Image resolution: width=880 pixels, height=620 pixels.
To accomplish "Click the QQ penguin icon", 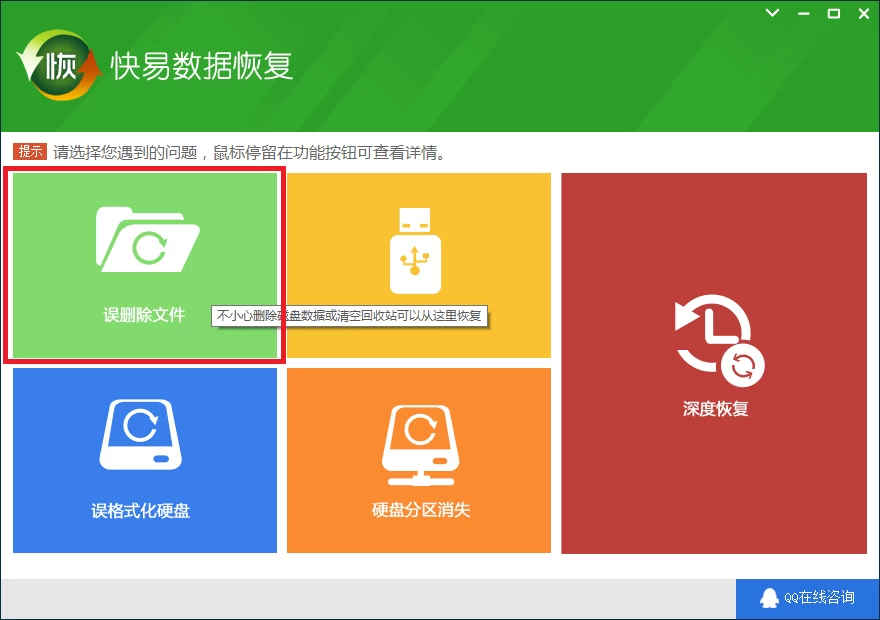I will pos(769,598).
